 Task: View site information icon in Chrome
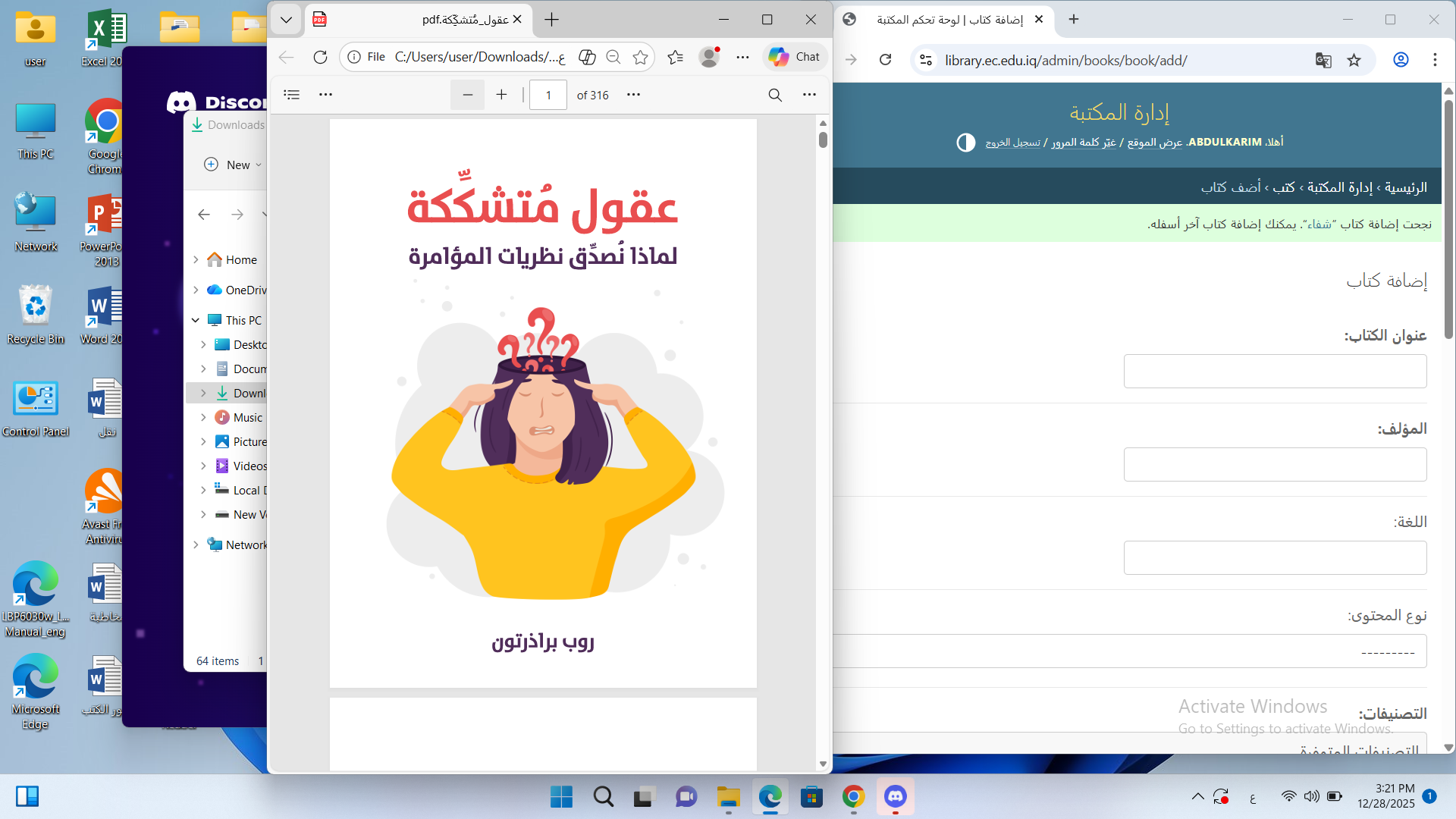[926, 60]
